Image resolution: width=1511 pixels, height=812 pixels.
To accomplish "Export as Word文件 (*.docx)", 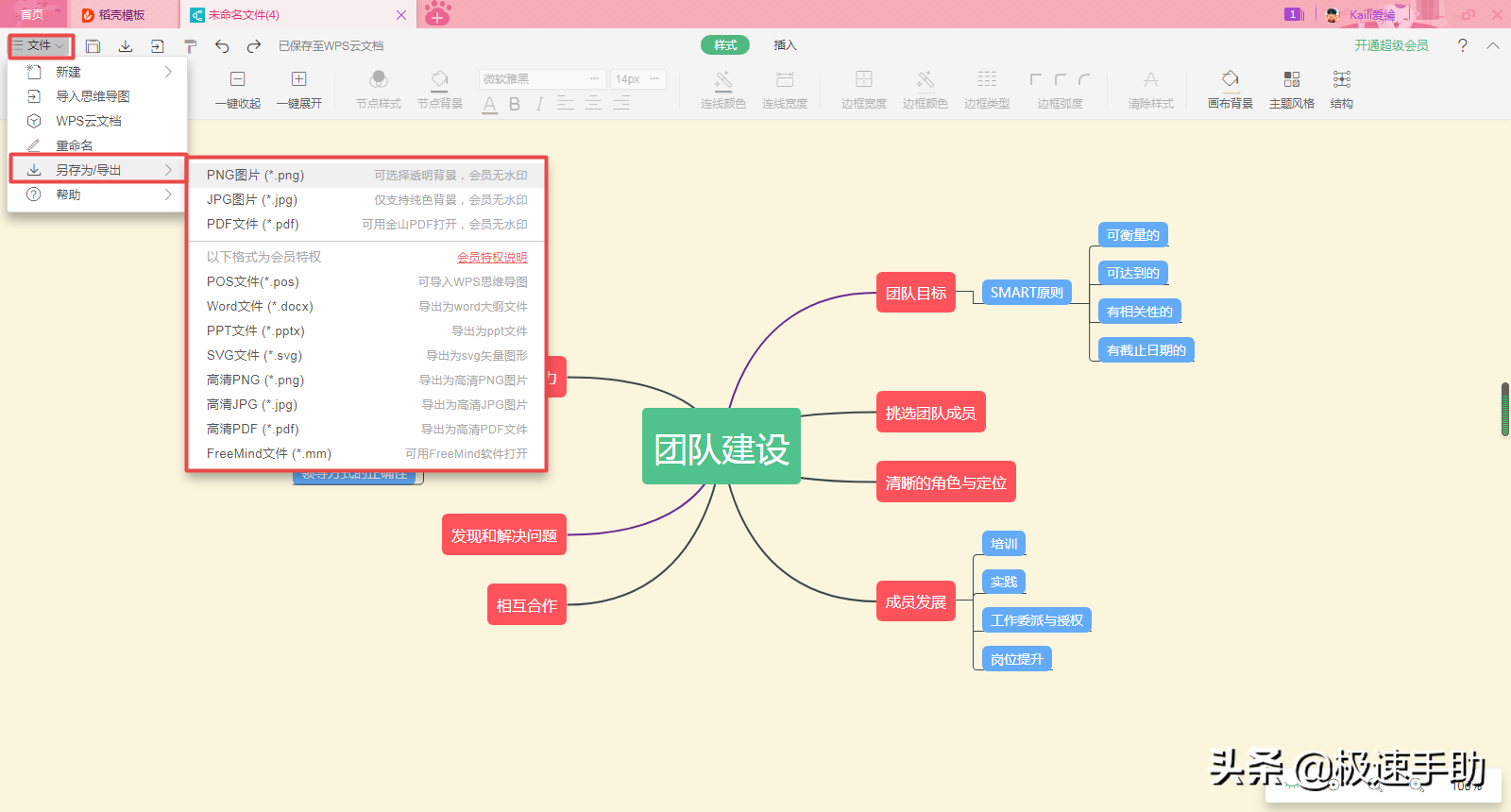I will coord(367,307).
